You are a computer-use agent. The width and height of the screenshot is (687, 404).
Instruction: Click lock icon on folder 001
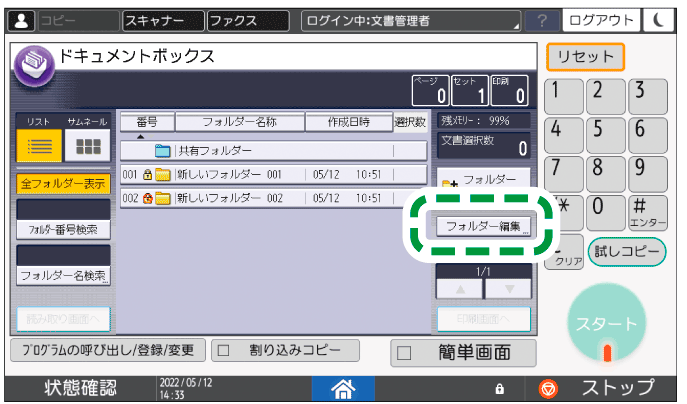tap(148, 175)
